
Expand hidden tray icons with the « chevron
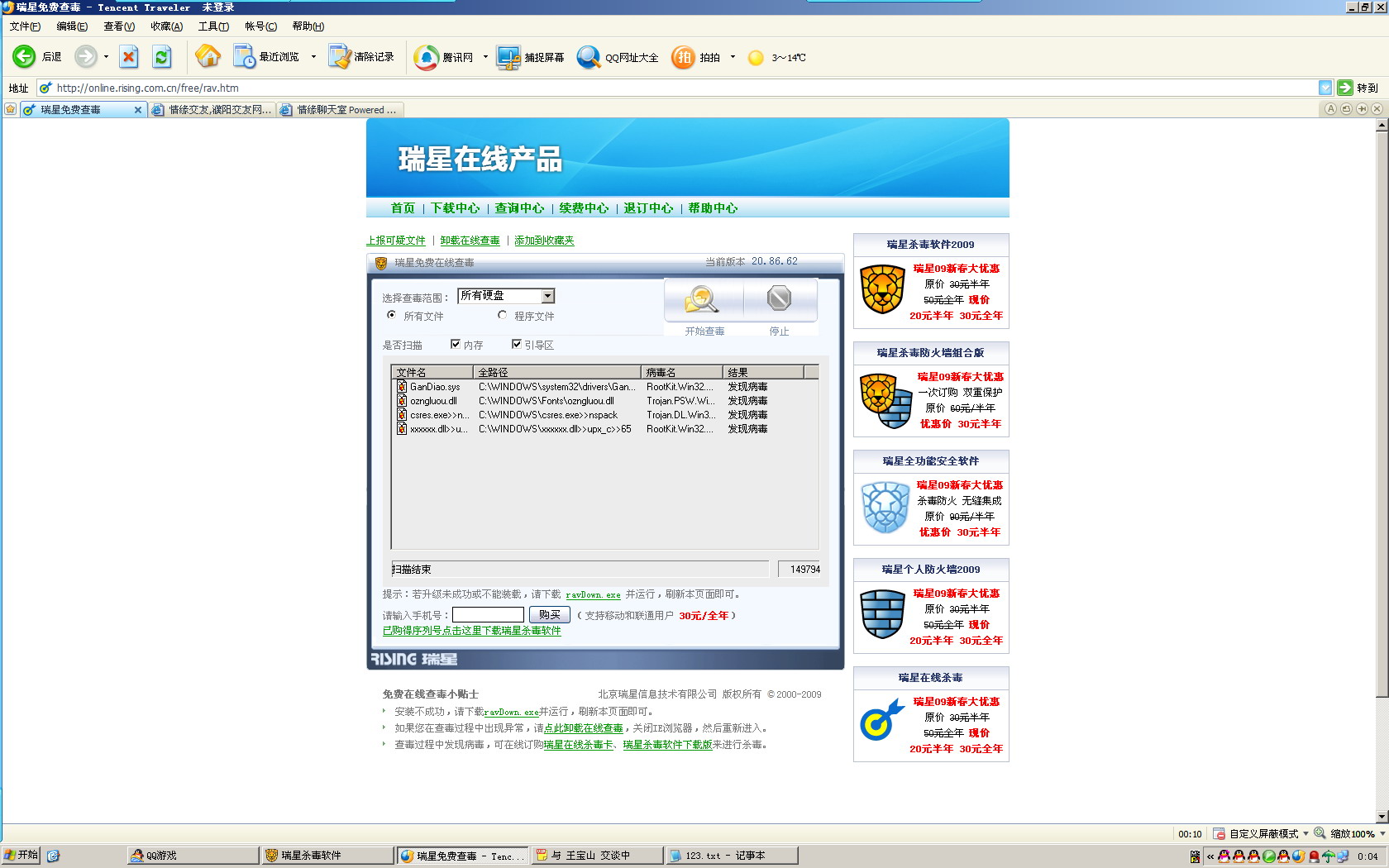1210,856
